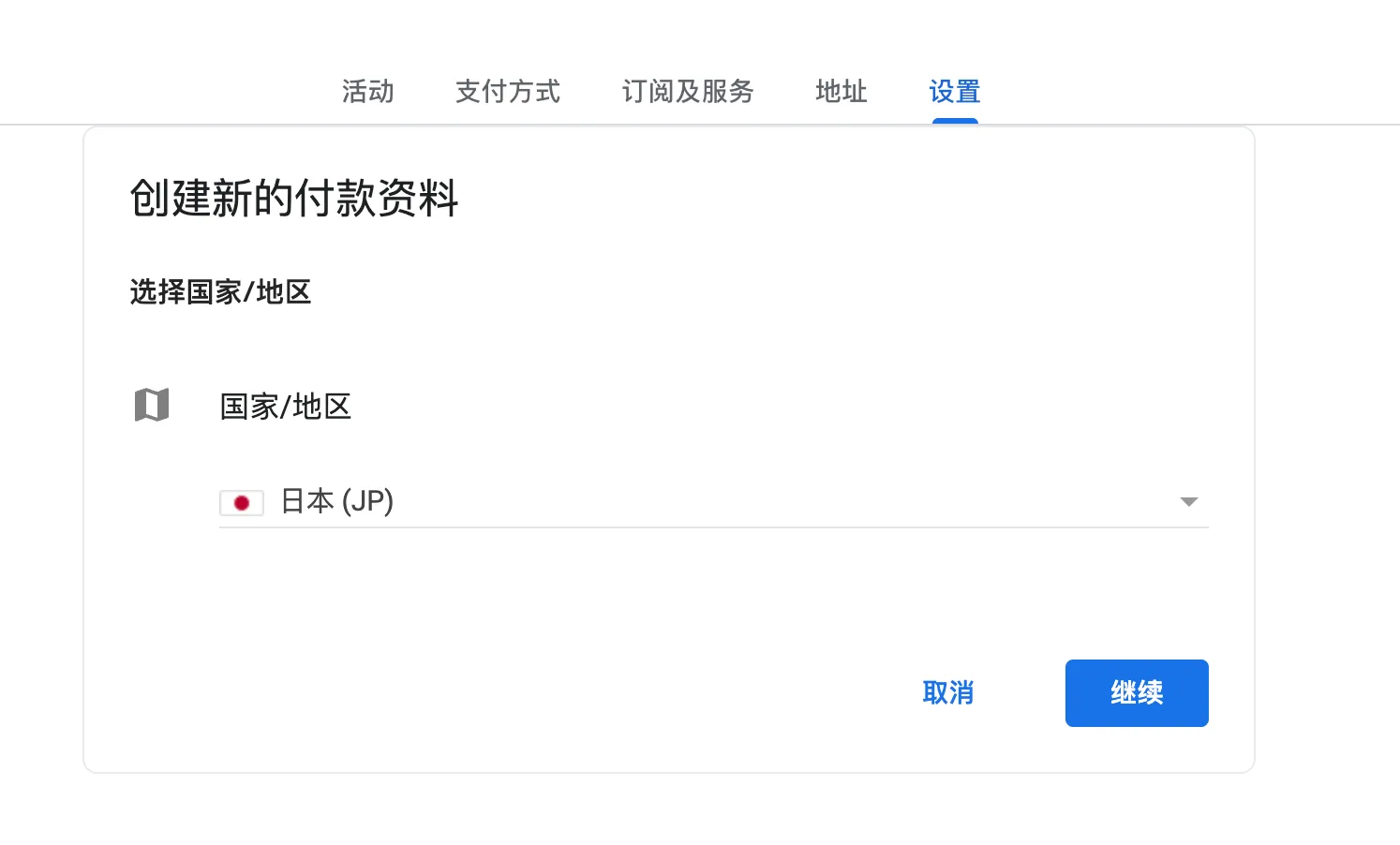Switch to the 活动 tab
The height and width of the screenshot is (845, 1400).
367,92
